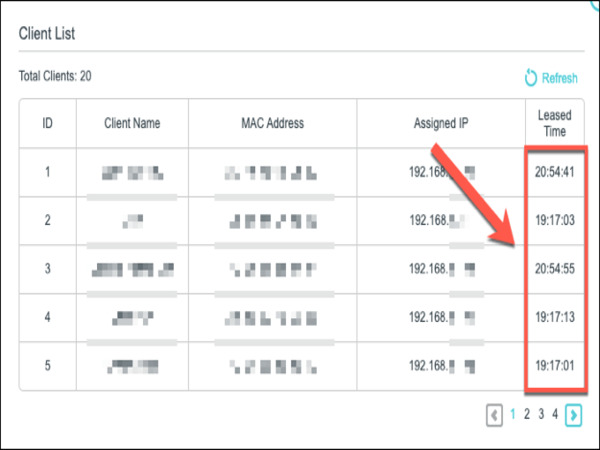Image resolution: width=600 pixels, height=450 pixels.
Task: Jump to page 4 of client list
Action: coord(555,414)
